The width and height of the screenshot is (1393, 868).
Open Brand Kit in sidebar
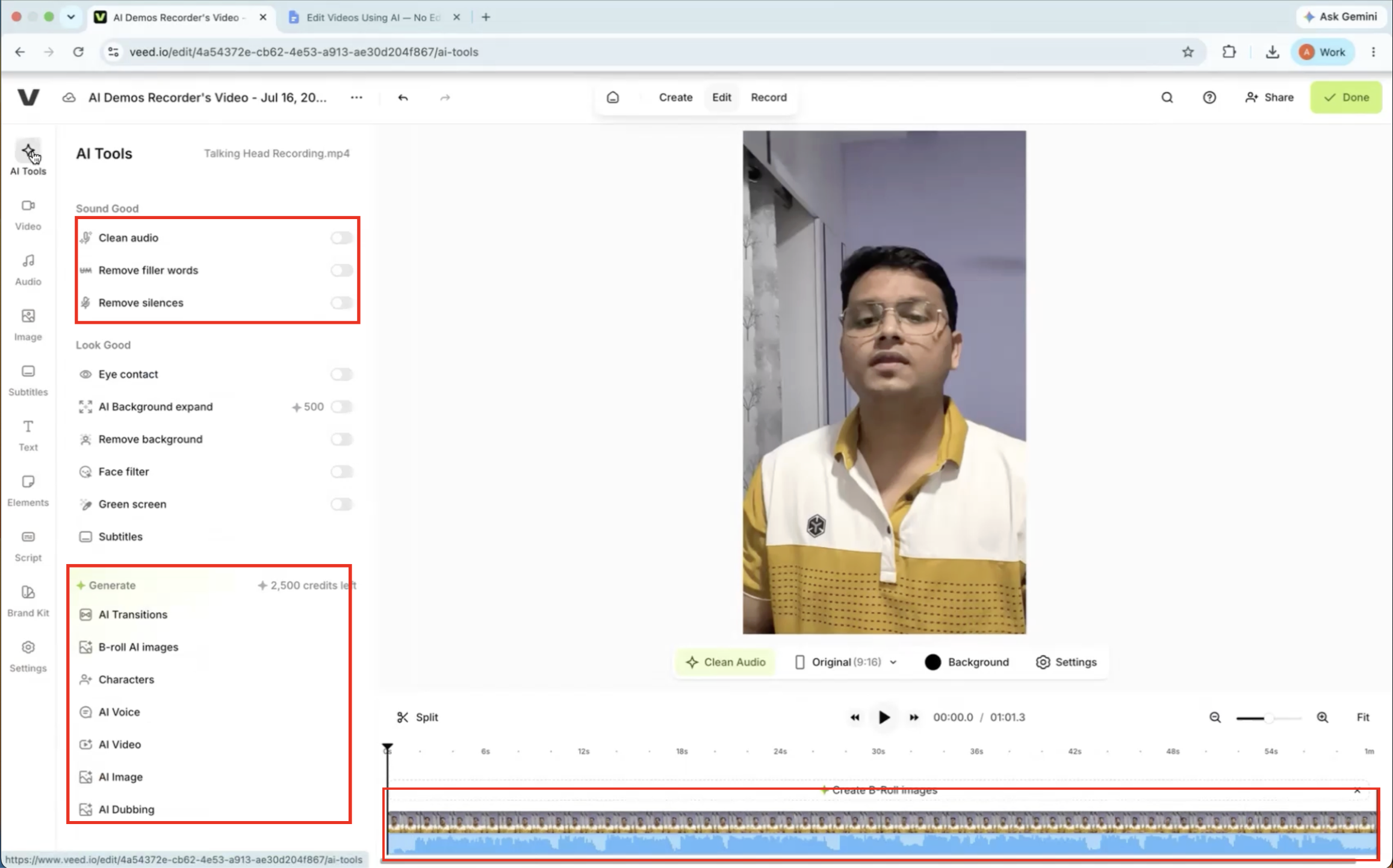(x=28, y=602)
